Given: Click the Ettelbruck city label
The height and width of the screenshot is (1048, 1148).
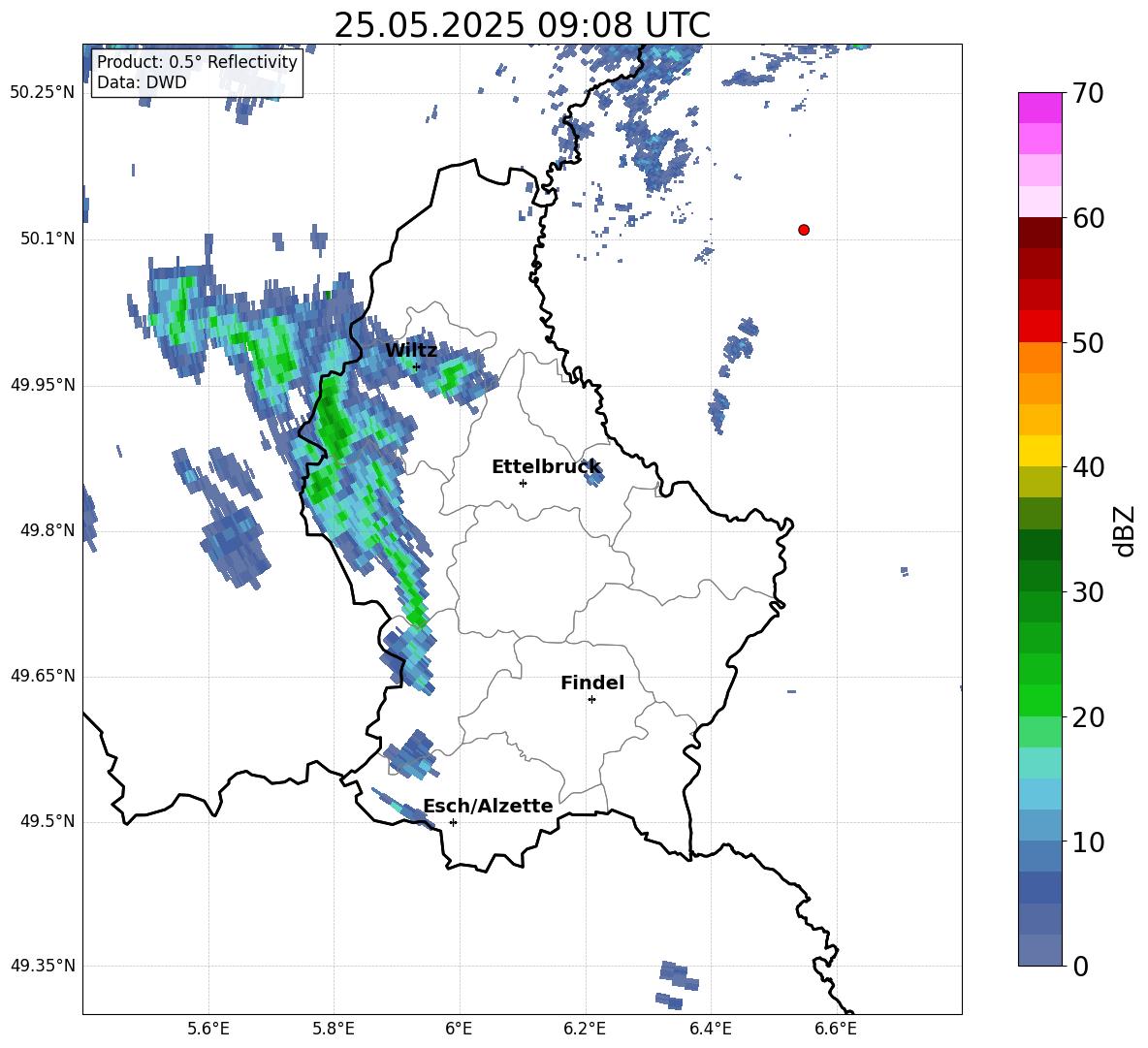Looking at the screenshot, I should point(546,466).
